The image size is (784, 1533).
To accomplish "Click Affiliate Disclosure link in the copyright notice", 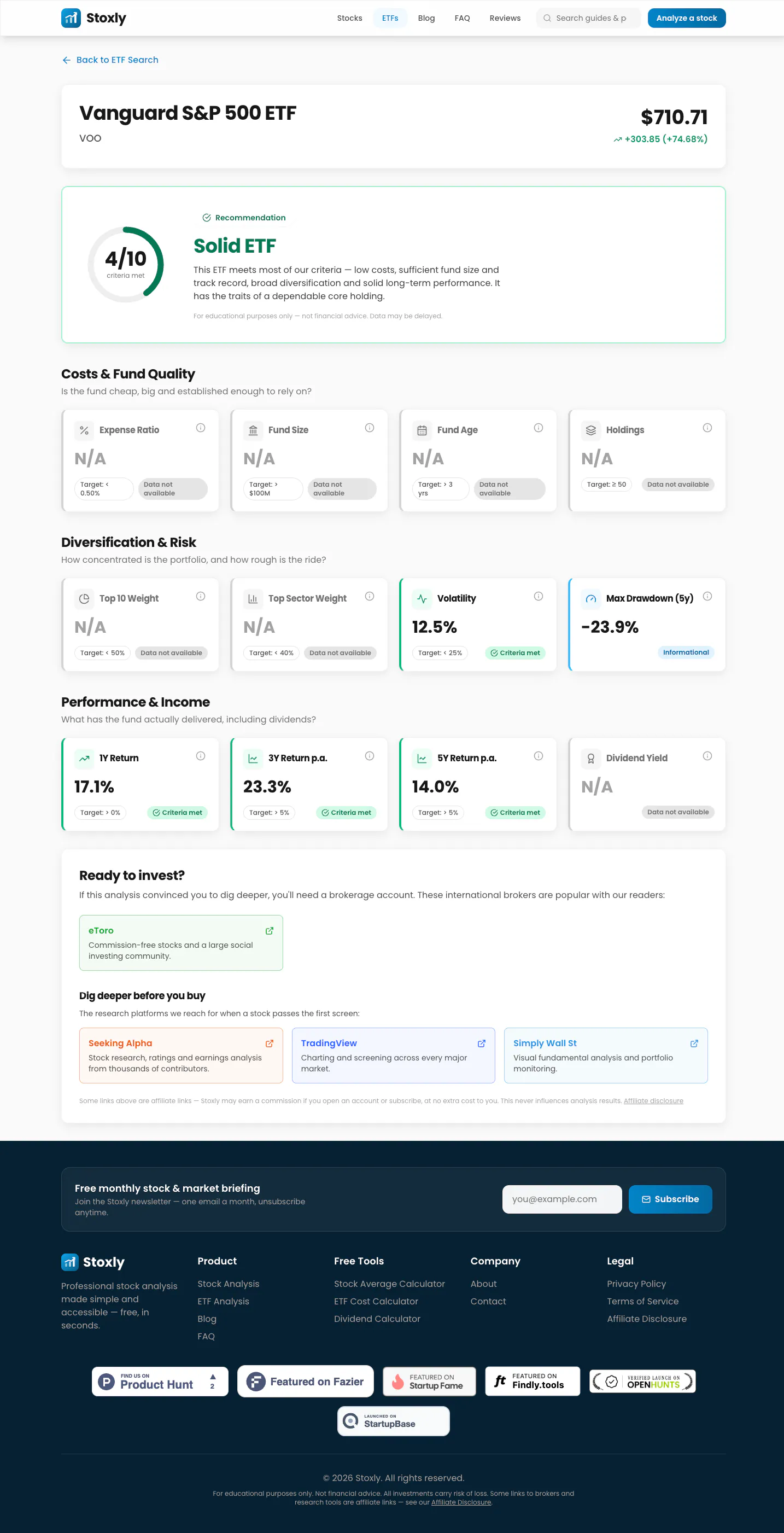I will (x=461, y=1502).
